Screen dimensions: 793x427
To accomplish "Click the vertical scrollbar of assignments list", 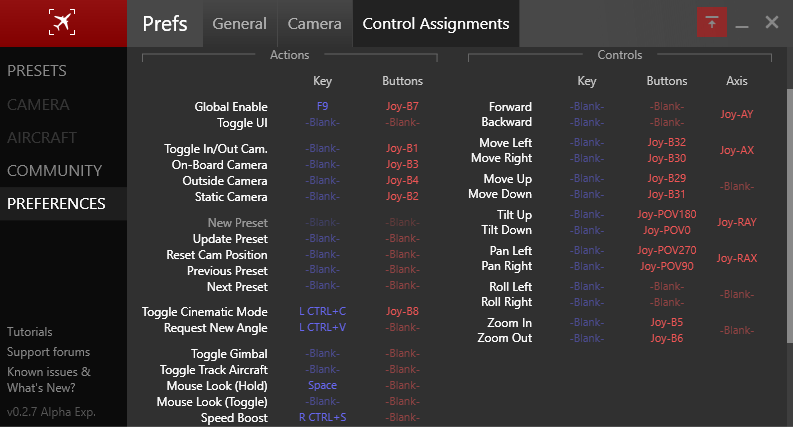I will point(789,217).
